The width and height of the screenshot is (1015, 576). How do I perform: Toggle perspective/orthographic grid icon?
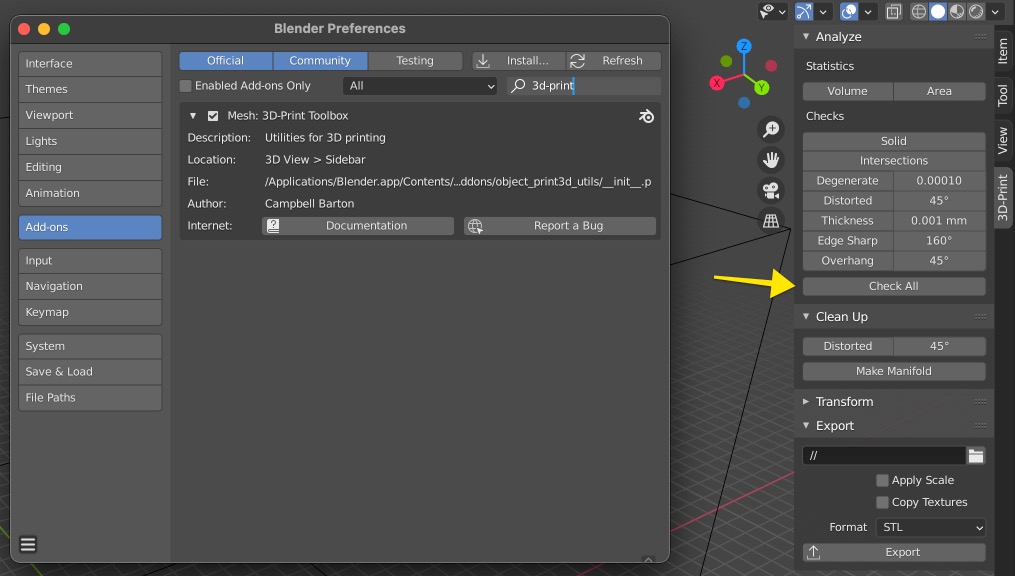click(x=771, y=221)
